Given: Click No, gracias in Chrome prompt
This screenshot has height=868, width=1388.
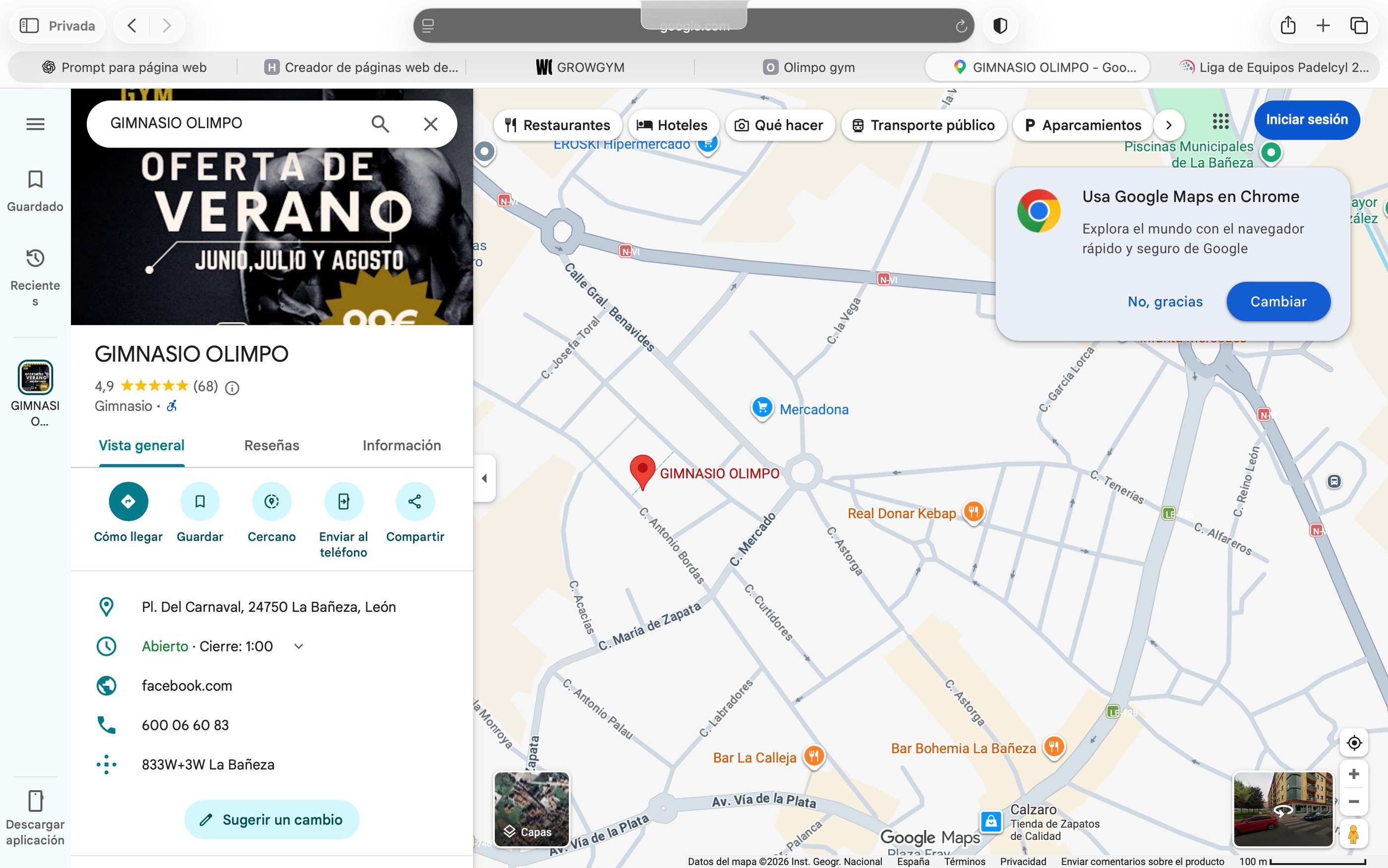Looking at the screenshot, I should [1164, 301].
